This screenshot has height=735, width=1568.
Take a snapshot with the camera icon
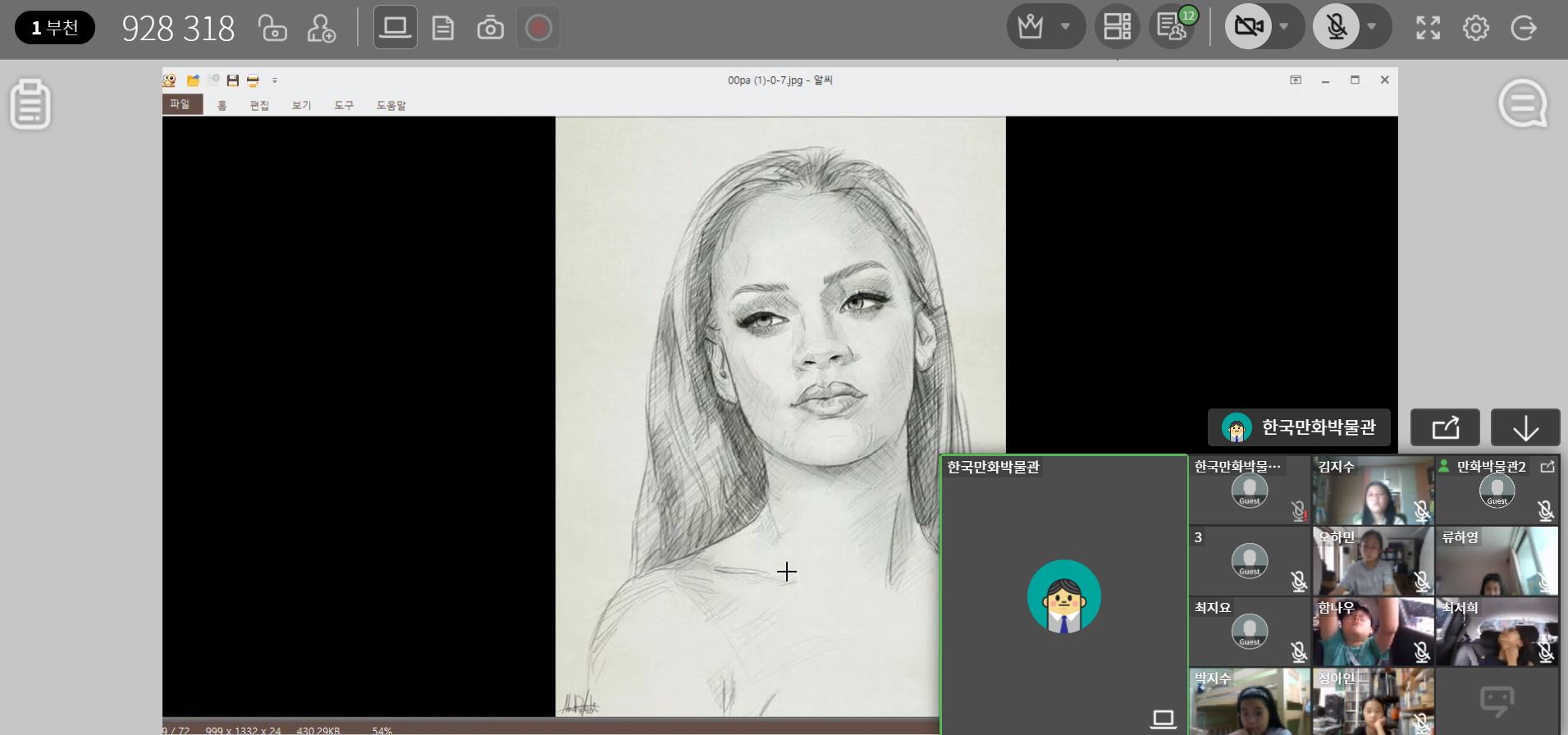491,29
